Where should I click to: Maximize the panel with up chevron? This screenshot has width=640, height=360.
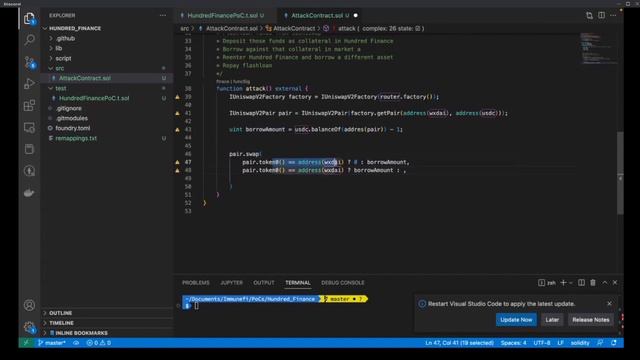(x=605, y=282)
